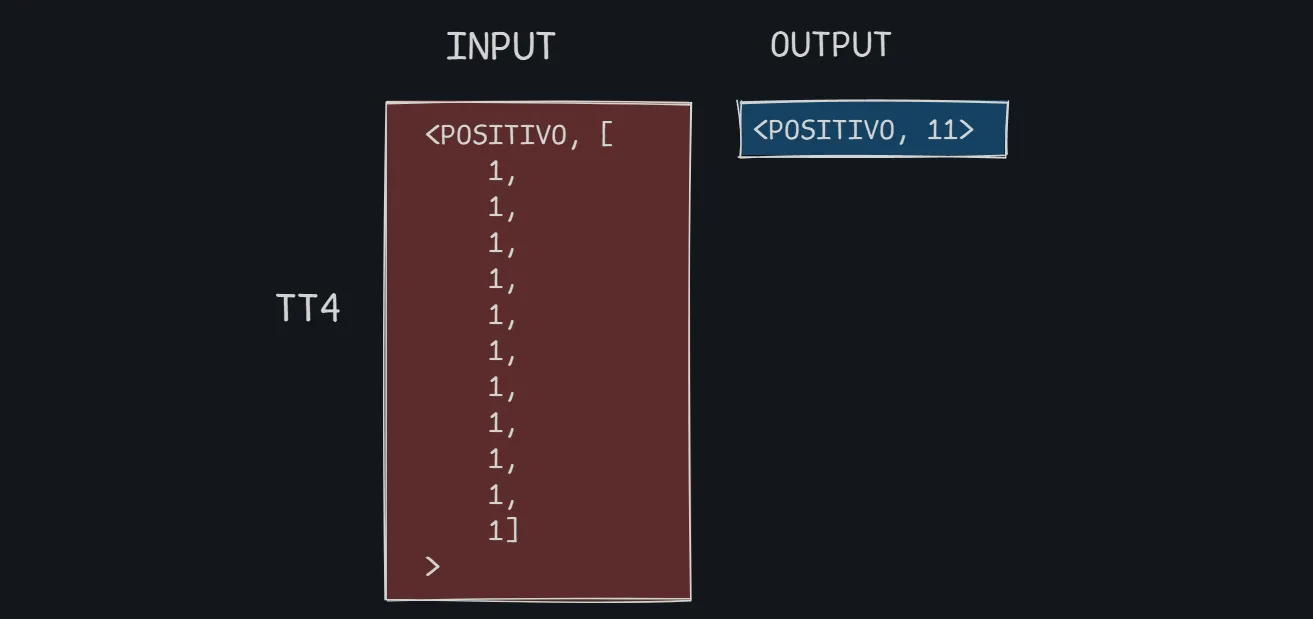The image size is (1313, 619).
Task: Select the eighth 1 in the list
Action: click(x=495, y=424)
